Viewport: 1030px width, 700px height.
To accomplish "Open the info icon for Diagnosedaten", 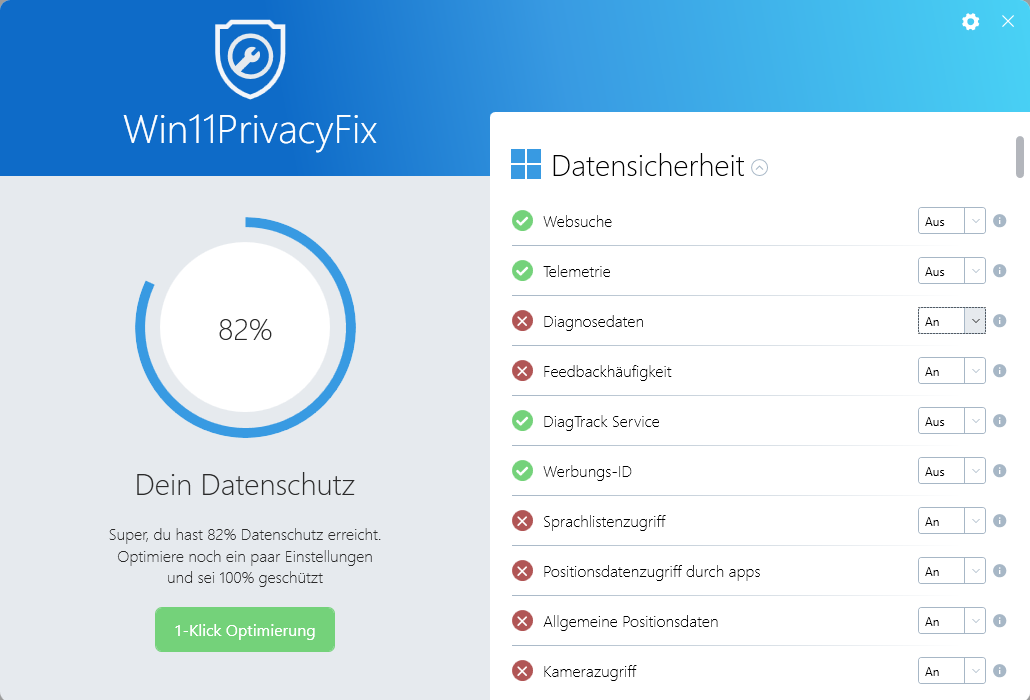I will (x=999, y=321).
